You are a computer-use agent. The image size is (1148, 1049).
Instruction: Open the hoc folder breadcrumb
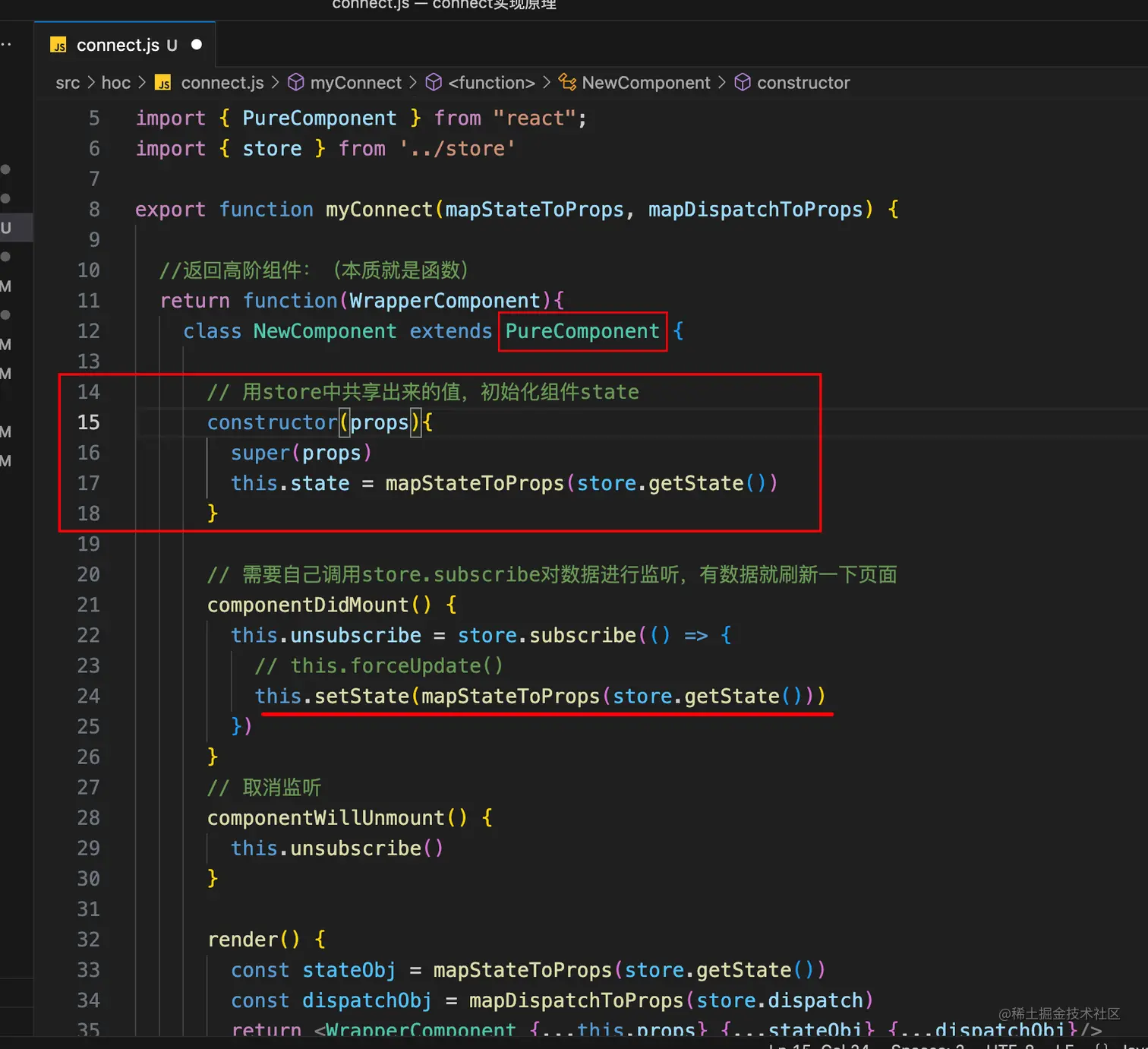point(116,83)
